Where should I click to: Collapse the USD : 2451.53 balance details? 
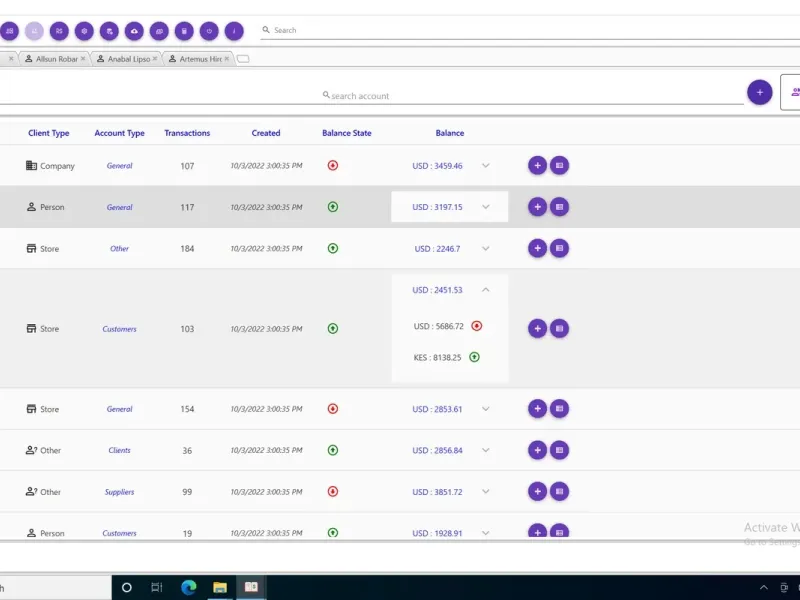[486, 290]
